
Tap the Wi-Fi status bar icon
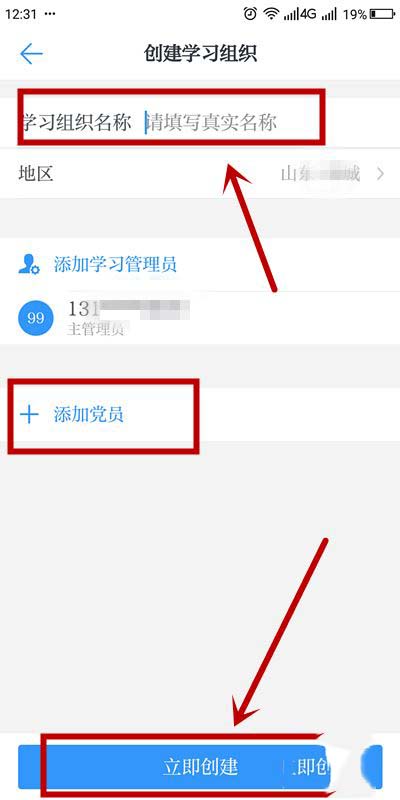271,14
